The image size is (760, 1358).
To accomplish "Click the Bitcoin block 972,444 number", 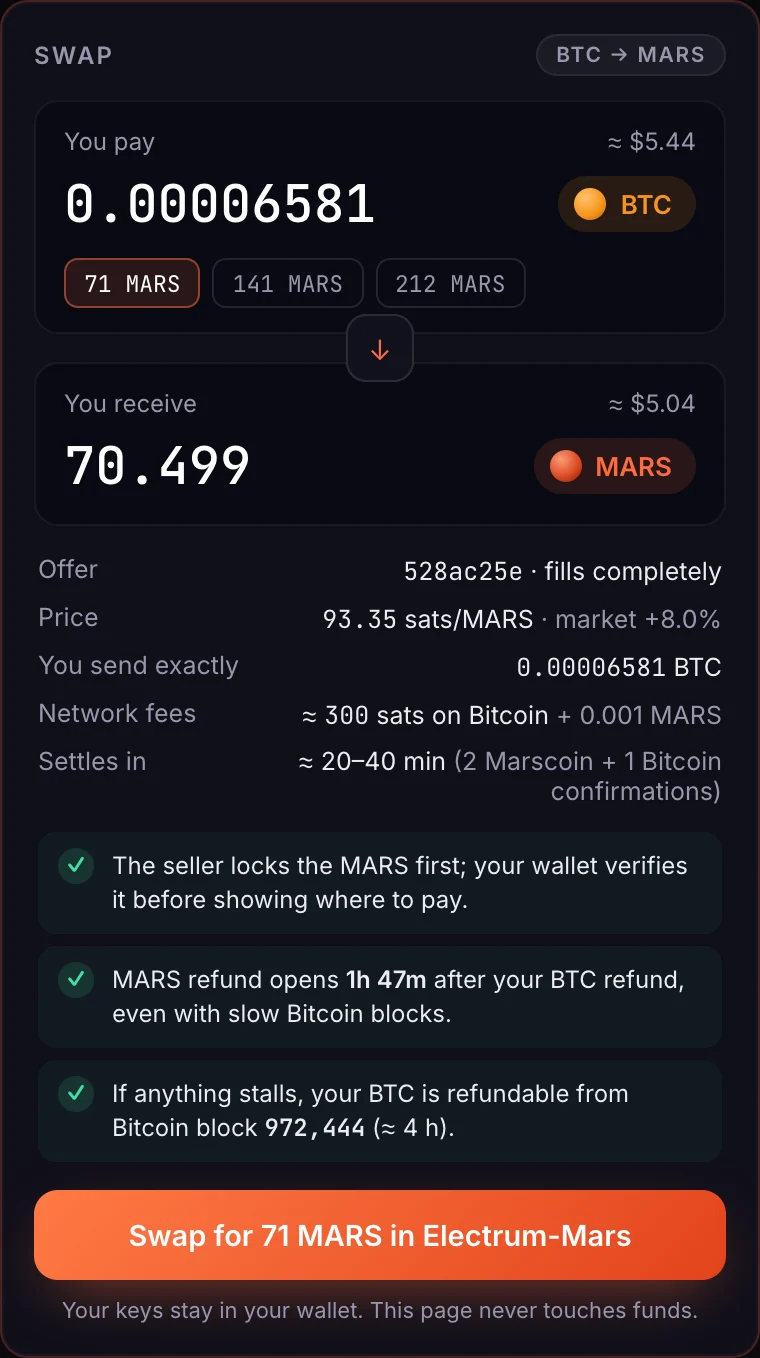I will [x=315, y=1128].
